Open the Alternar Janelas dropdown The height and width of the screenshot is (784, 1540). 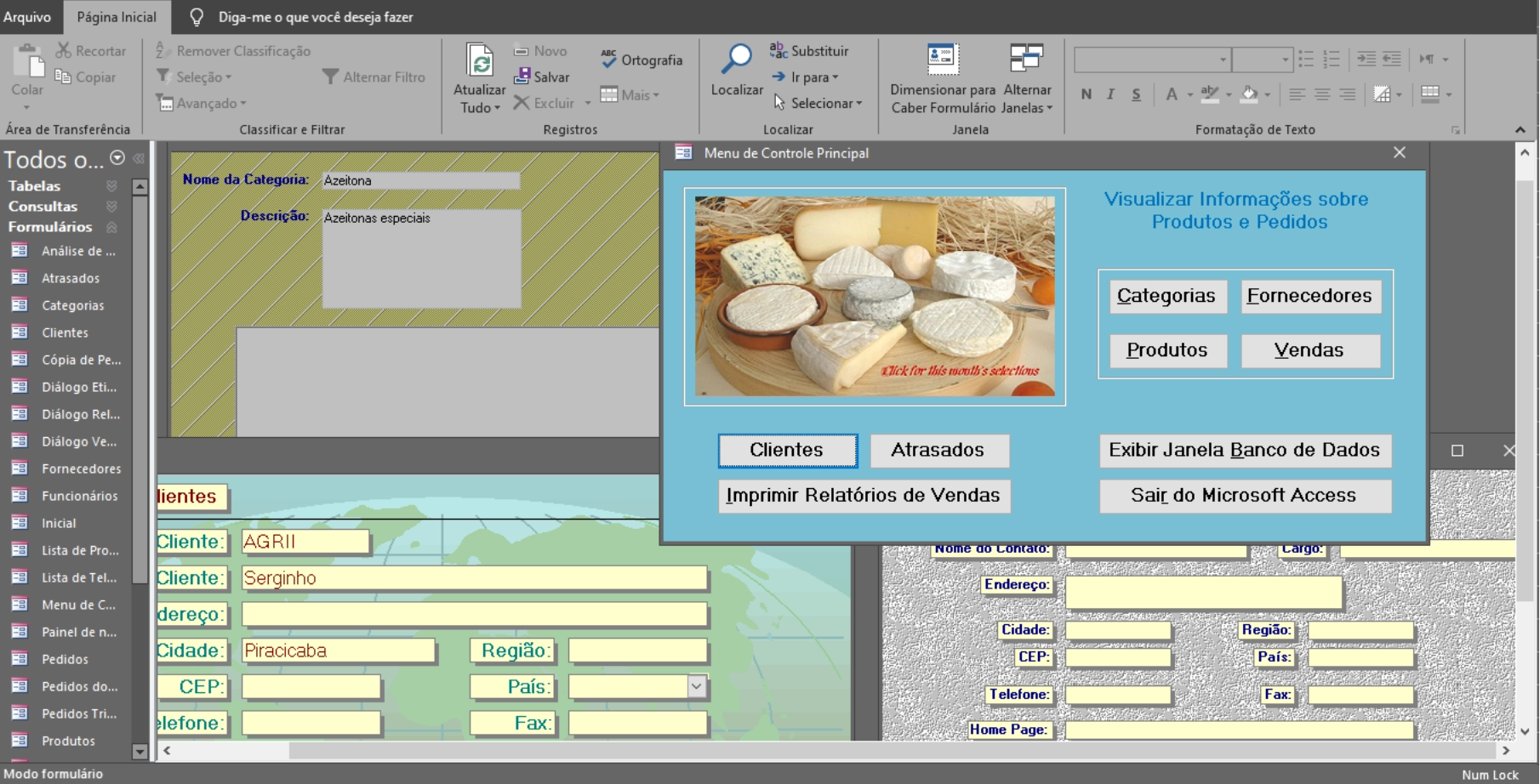click(1027, 78)
